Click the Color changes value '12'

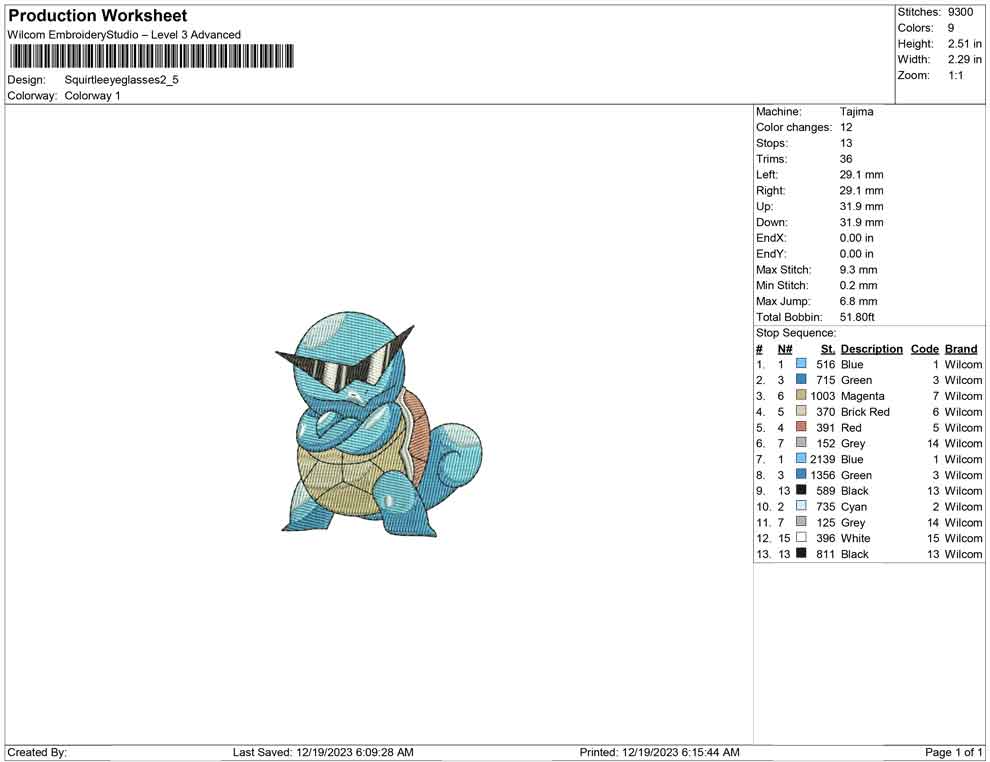tap(846, 128)
